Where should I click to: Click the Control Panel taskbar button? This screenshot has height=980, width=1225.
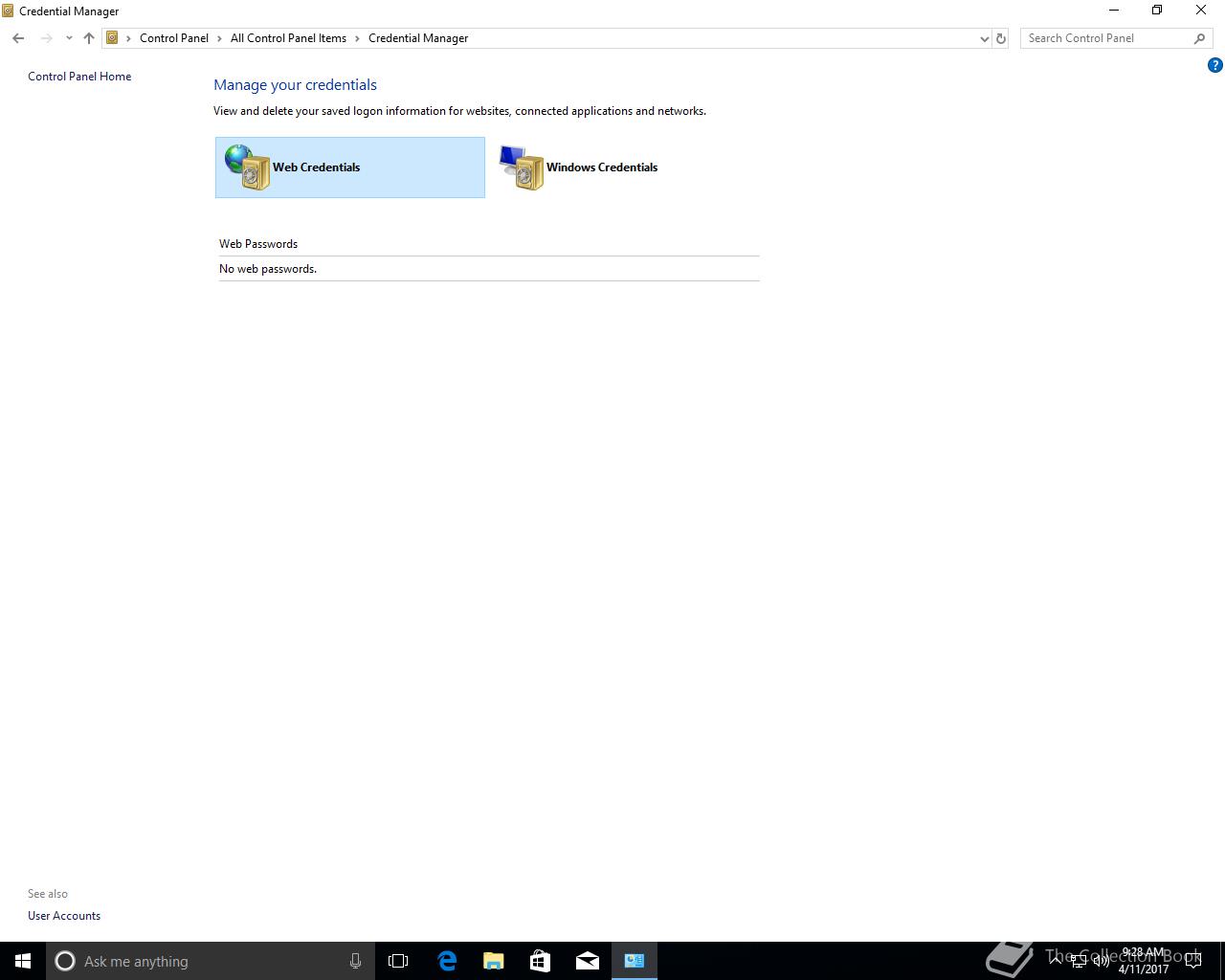click(635, 961)
